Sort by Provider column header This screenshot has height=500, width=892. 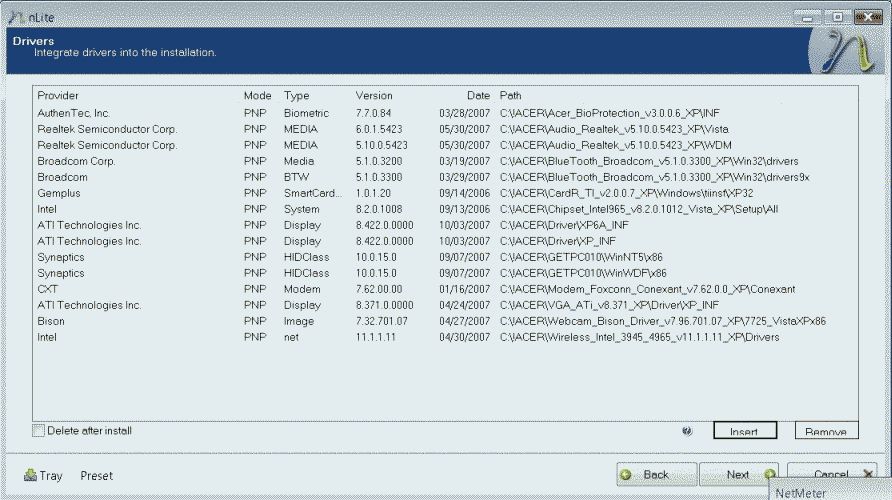58,96
